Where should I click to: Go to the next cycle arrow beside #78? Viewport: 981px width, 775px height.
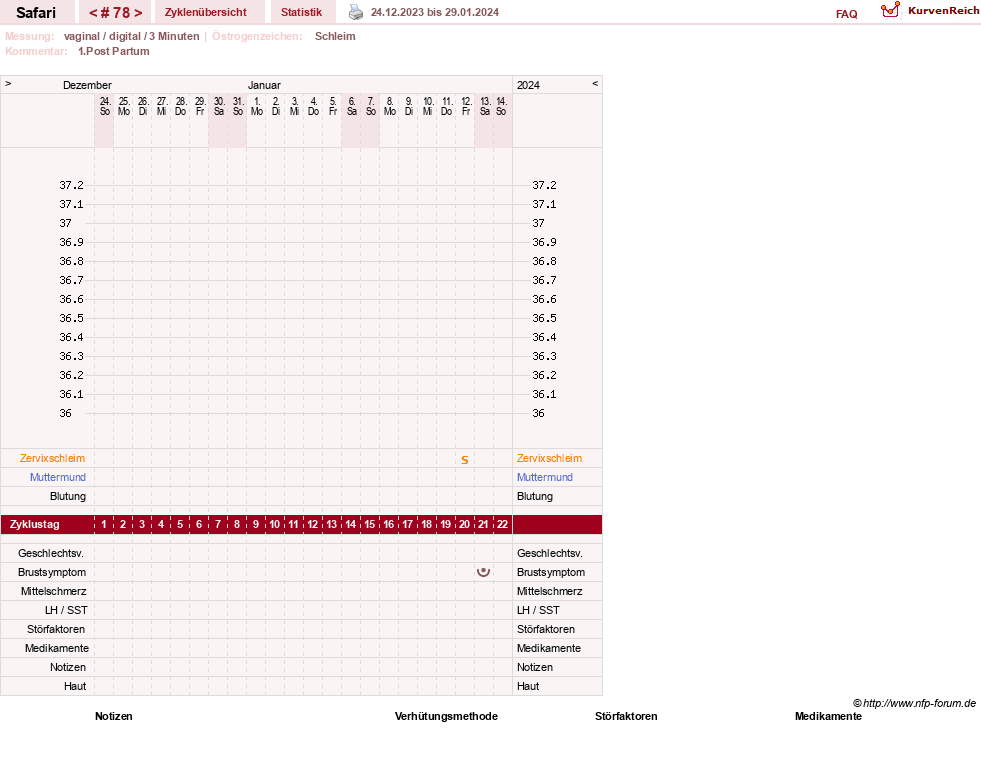click(x=138, y=13)
